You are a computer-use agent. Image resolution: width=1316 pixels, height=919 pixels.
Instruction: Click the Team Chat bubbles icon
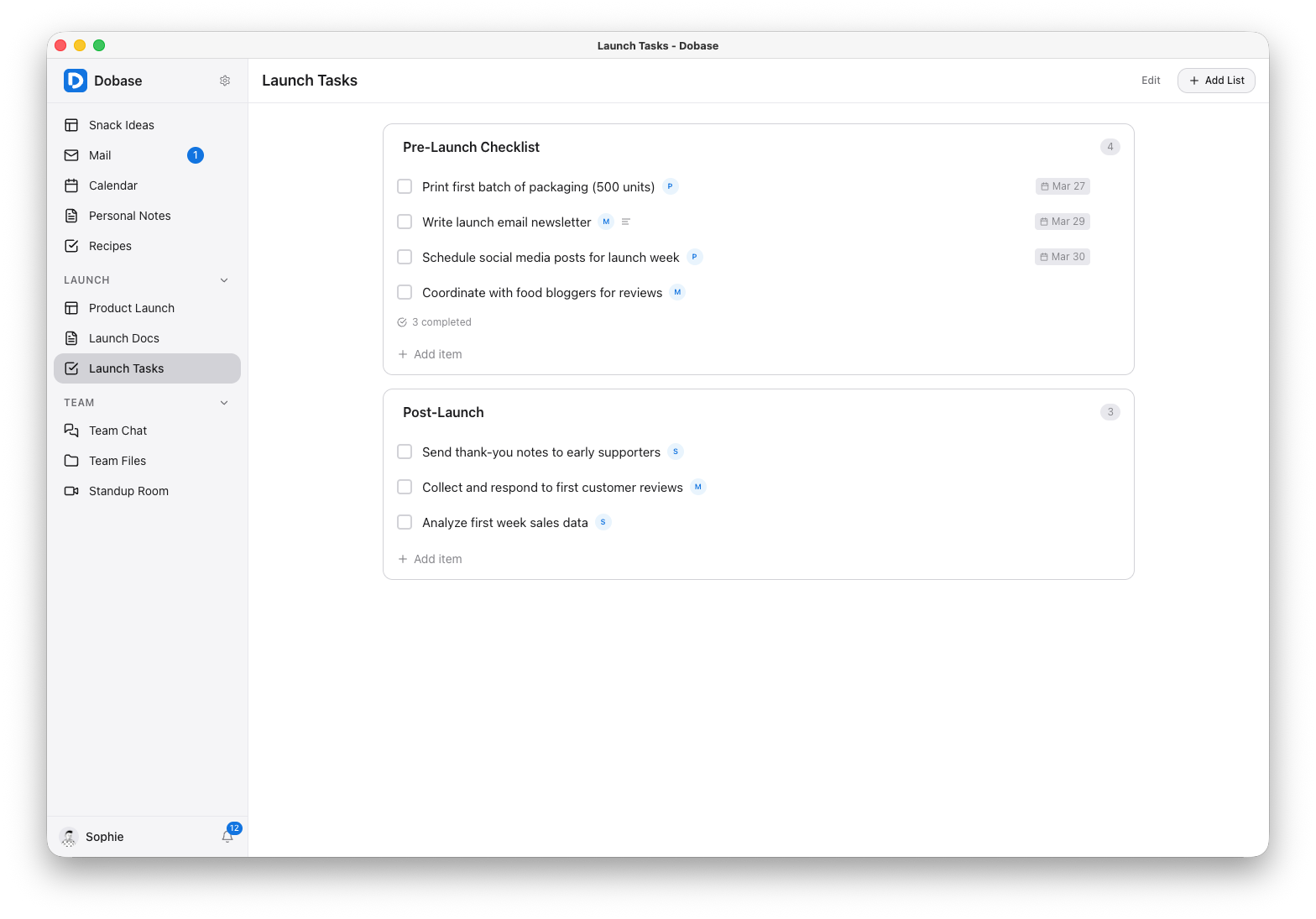tap(71, 431)
